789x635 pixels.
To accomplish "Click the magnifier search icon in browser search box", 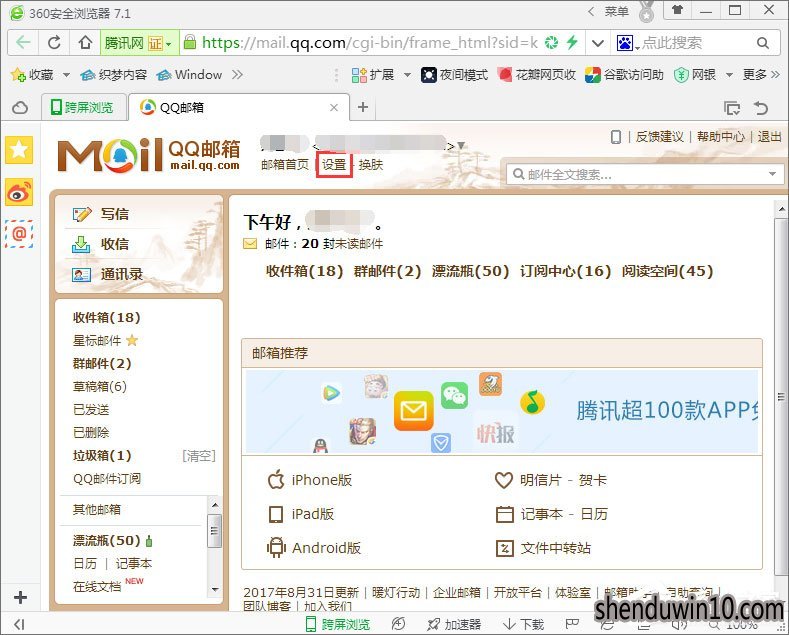I will coord(763,43).
